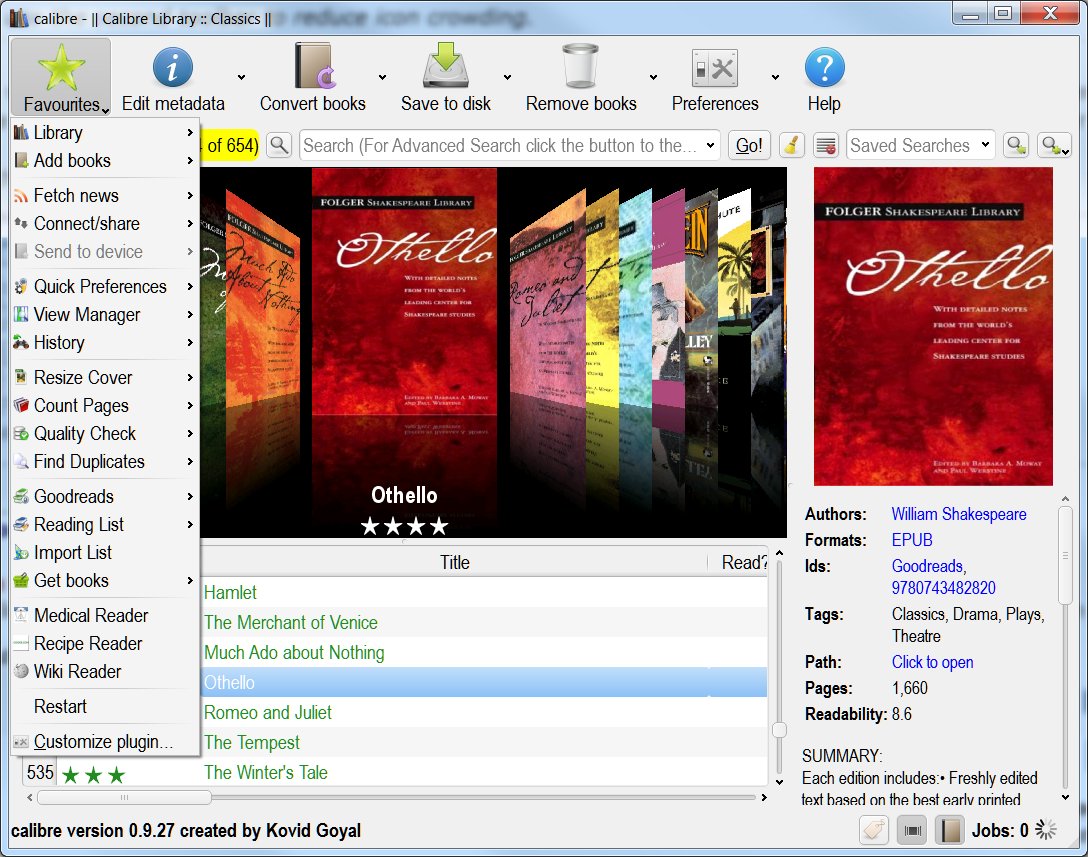Click the Edit metadata info icon
The image size is (1088, 857).
172,67
